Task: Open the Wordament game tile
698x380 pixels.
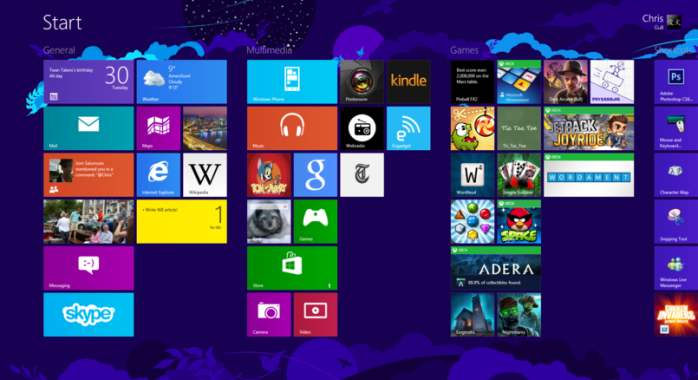Action: pos(588,175)
